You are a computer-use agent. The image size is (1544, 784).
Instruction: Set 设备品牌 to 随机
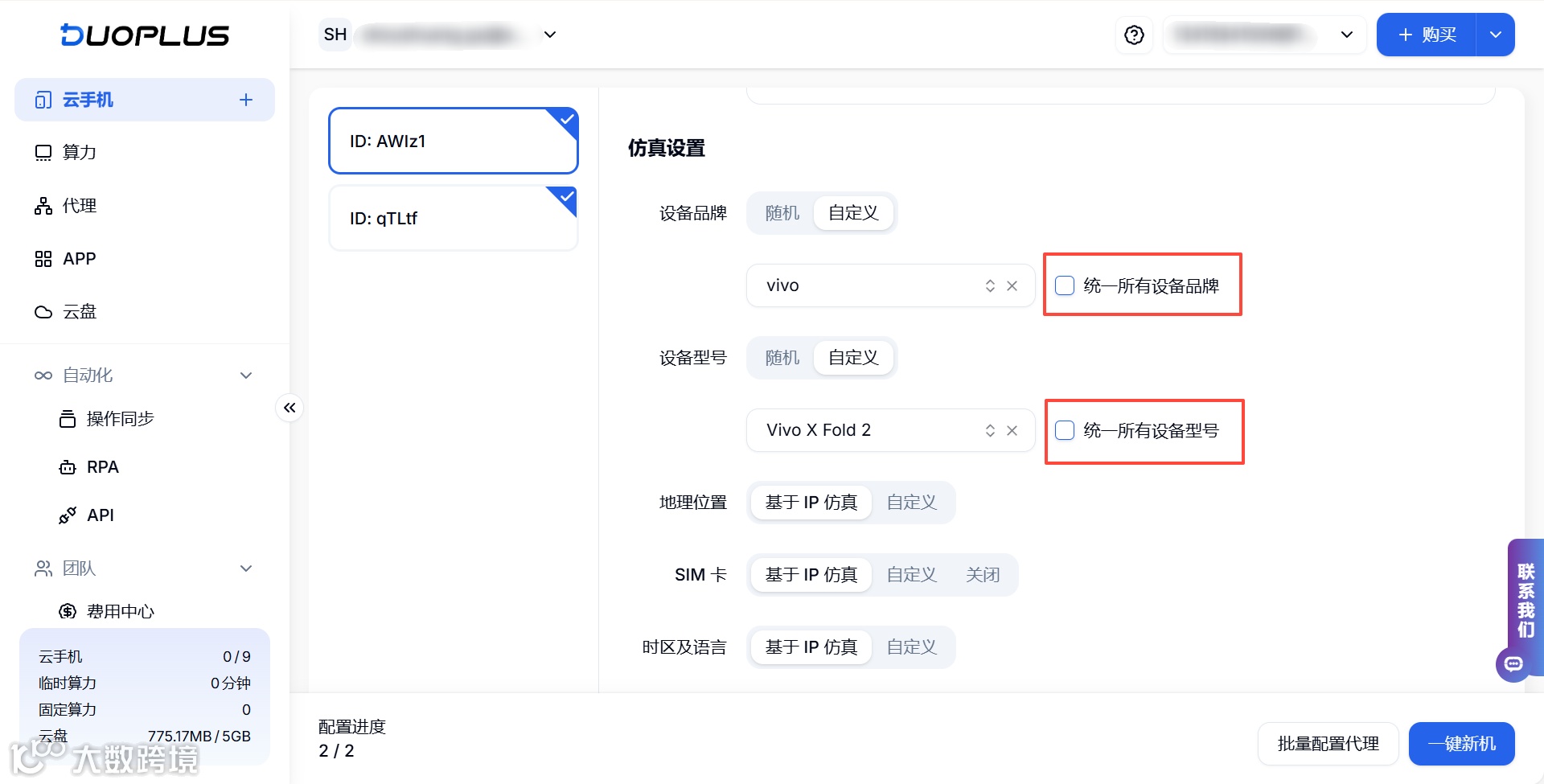pos(782,213)
